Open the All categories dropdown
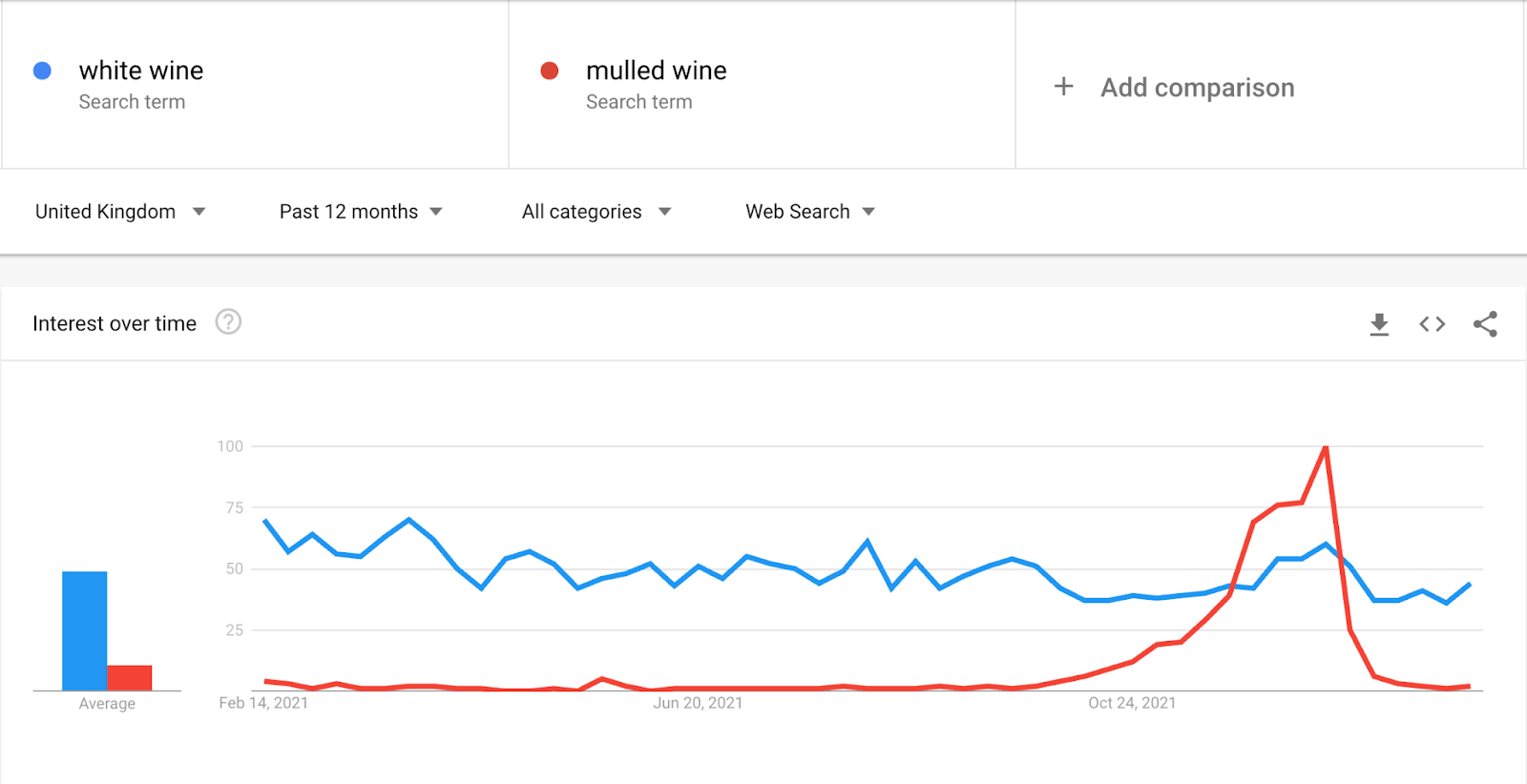1527x784 pixels. click(596, 212)
